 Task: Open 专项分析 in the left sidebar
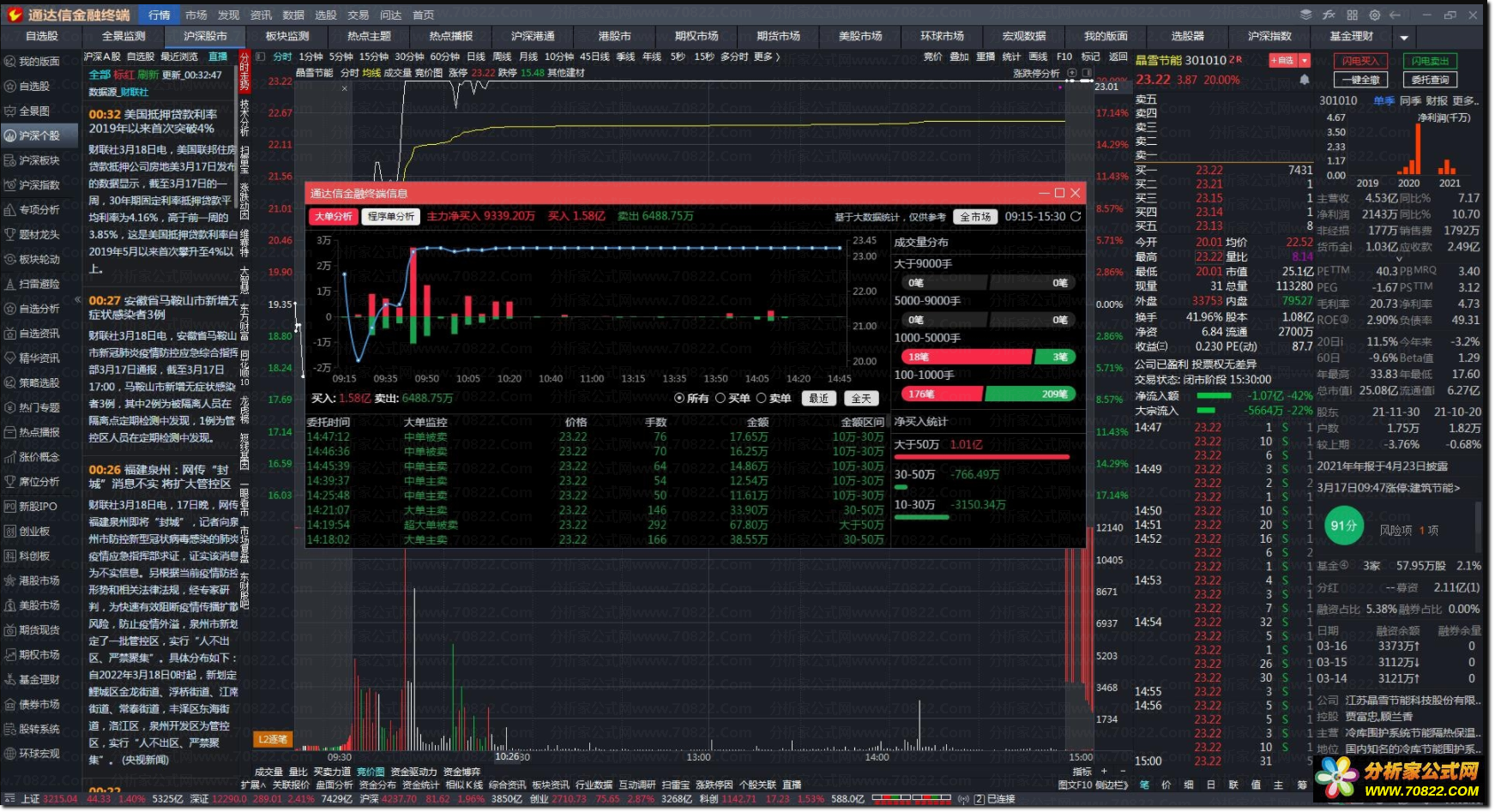coord(38,209)
